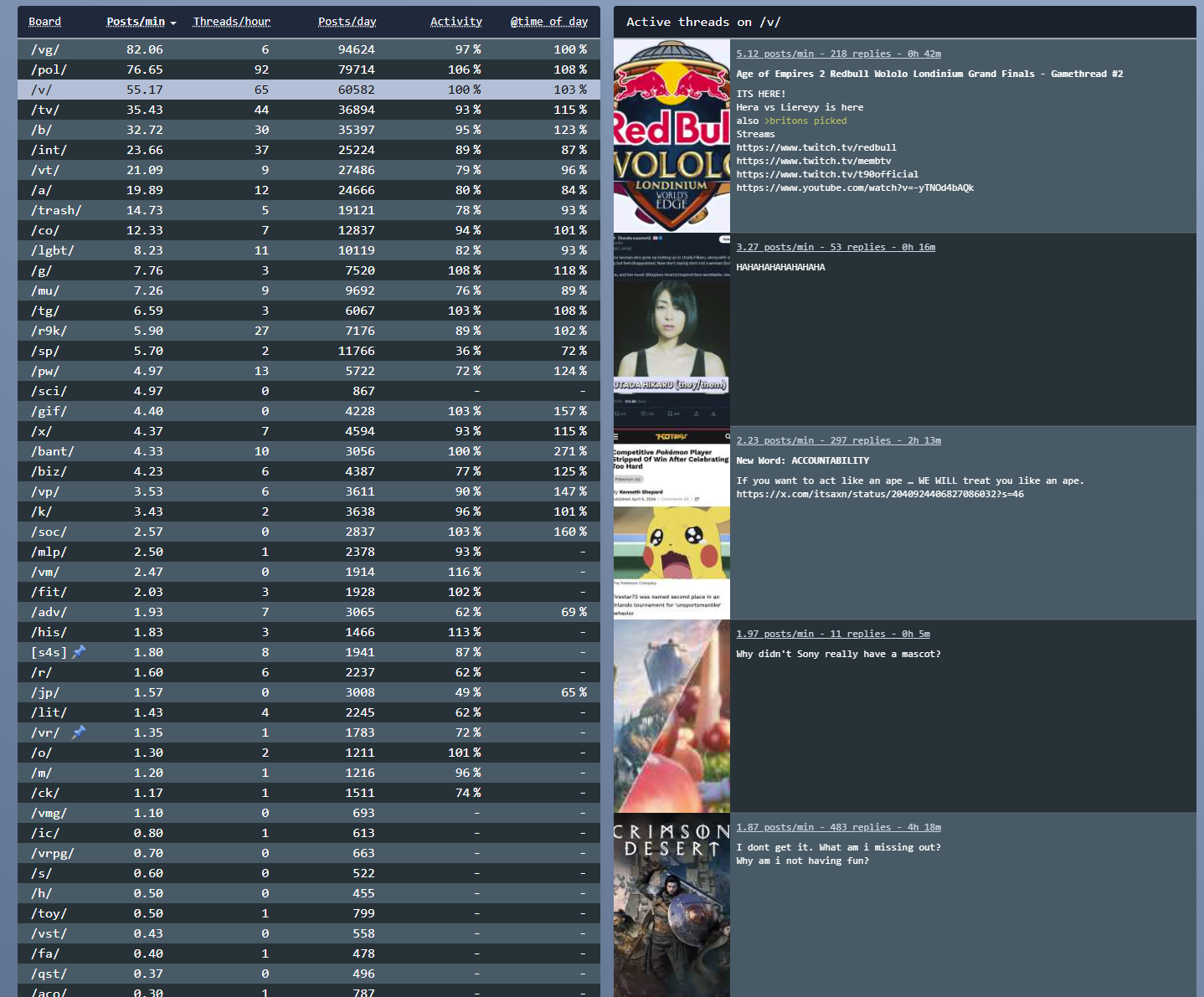View the Crimson Desert thread thumbnail
1204x997 pixels.
(x=671, y=905)
